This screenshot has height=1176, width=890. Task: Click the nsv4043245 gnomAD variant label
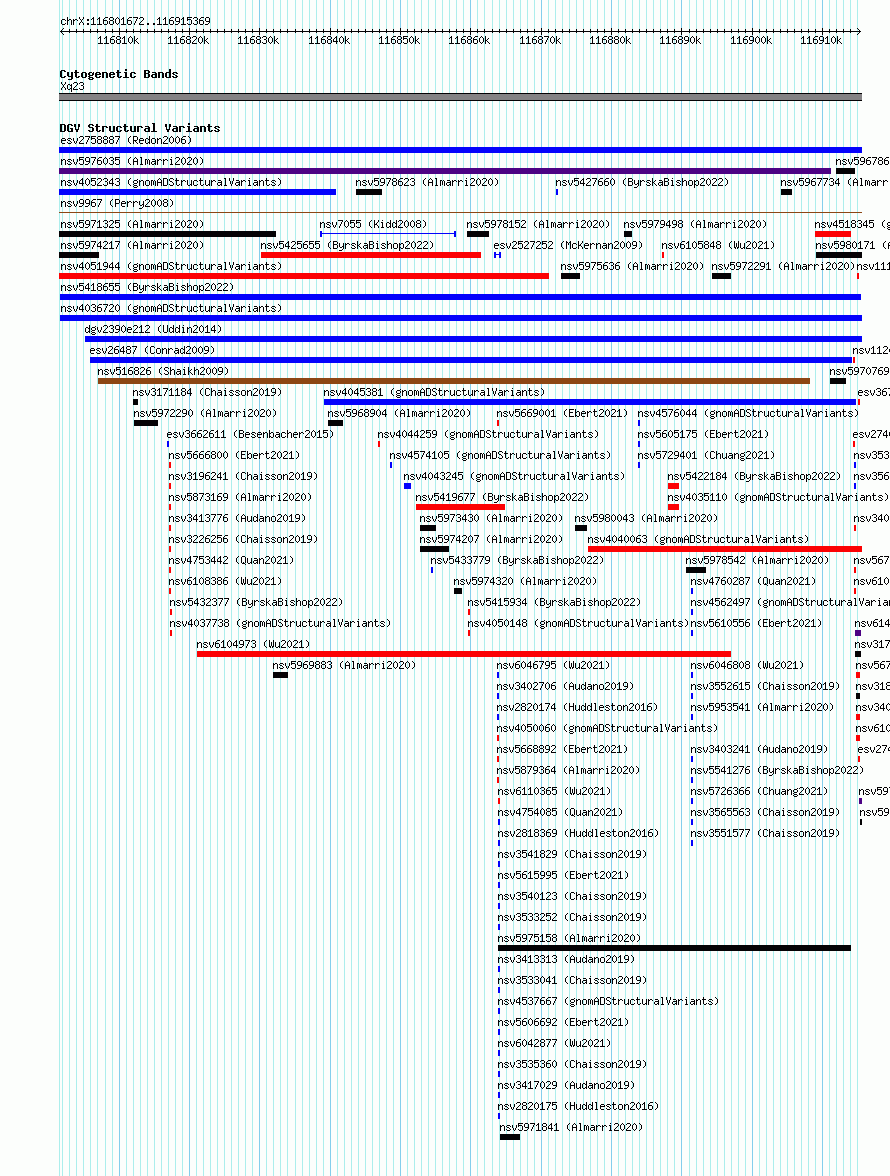(514, 476)
